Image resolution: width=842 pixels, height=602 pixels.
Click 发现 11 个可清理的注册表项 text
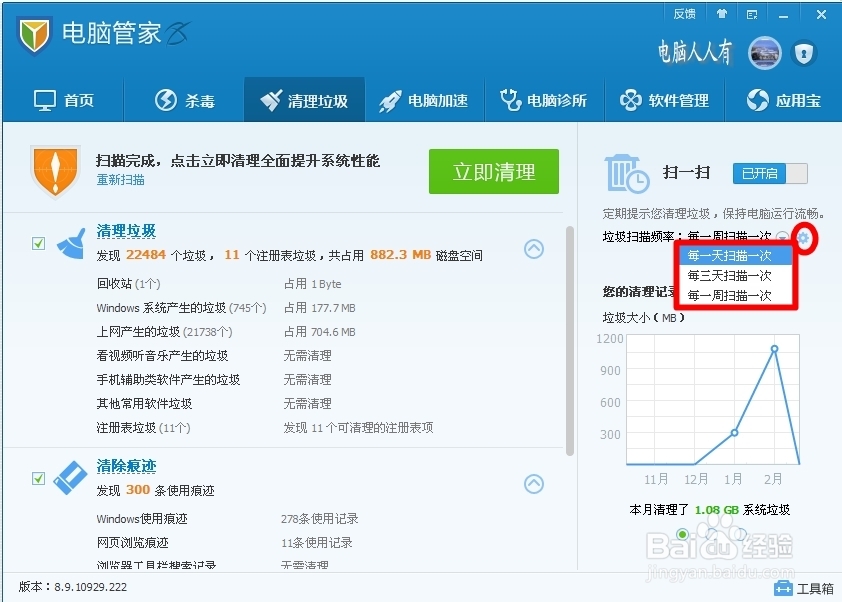point(358,427)
